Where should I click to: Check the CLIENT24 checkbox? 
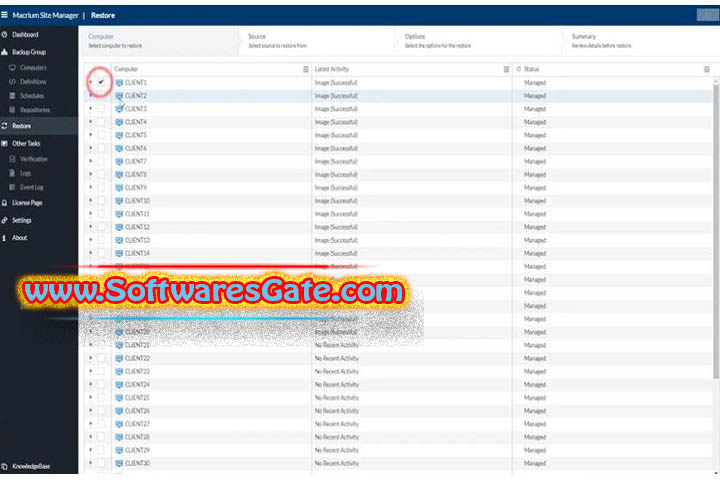[101, 384]
